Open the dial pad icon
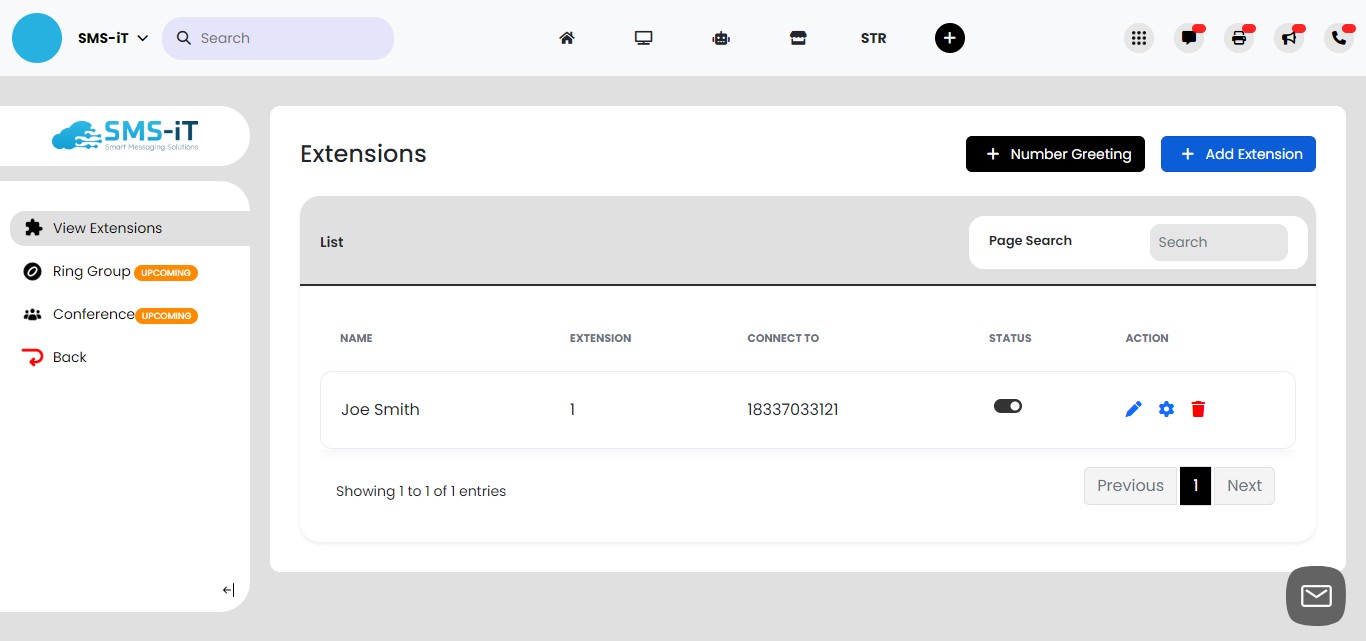The width and height of the screenshot is (1366, 641). coord(1138,37)
